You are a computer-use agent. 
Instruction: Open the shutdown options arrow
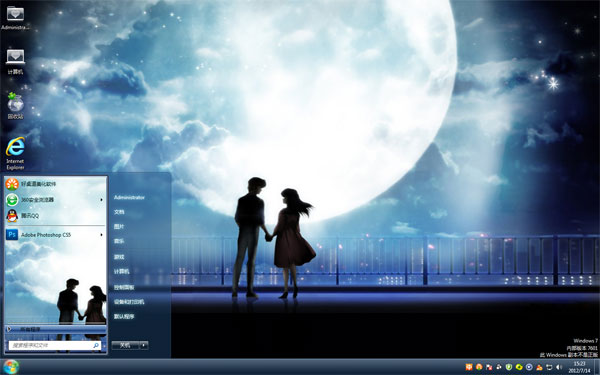click(x=144, y=345)
